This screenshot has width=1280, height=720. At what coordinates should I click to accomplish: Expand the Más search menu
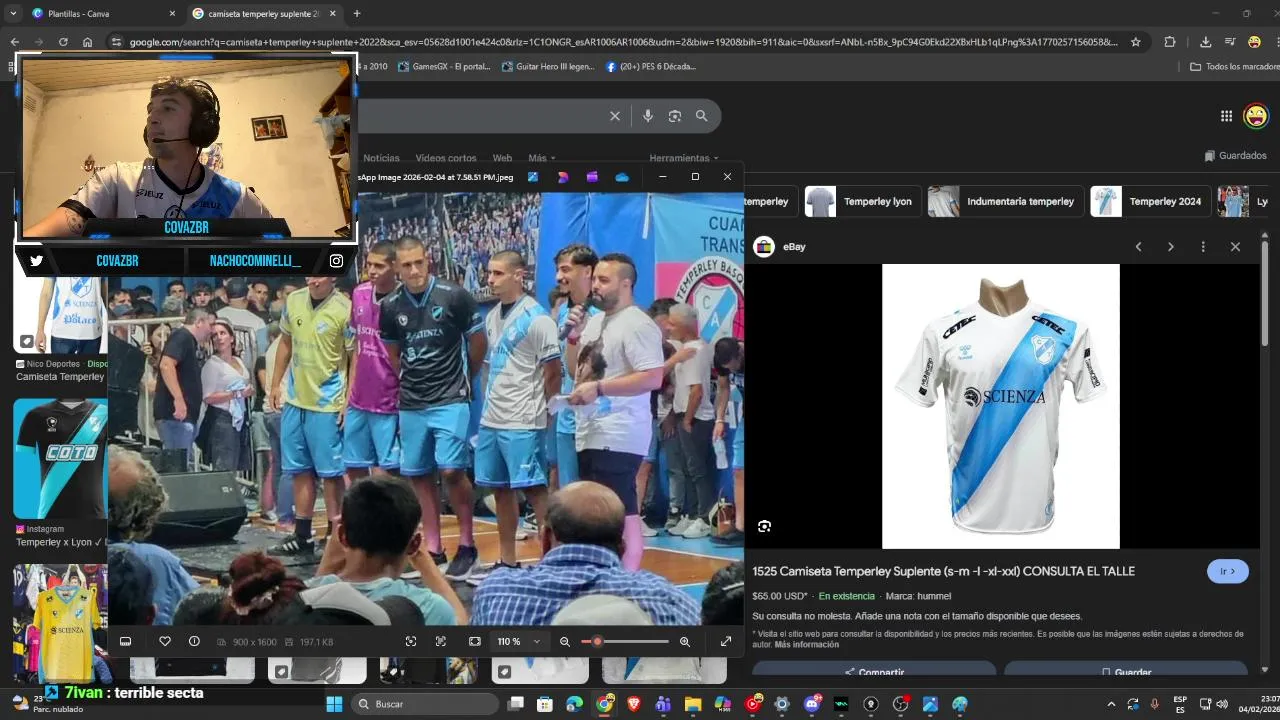[542, 158]
